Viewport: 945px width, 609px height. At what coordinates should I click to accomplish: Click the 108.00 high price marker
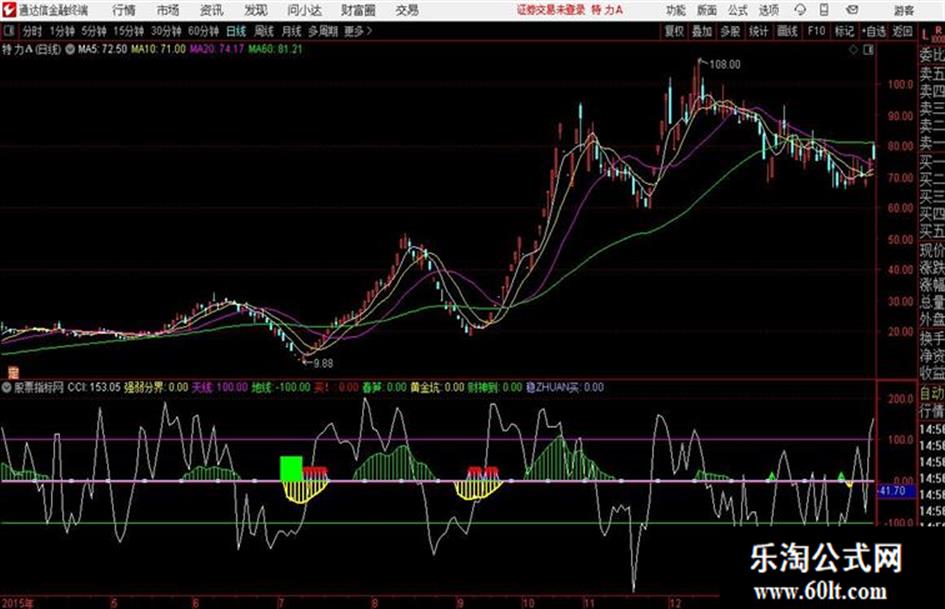[x=724, y=64]
